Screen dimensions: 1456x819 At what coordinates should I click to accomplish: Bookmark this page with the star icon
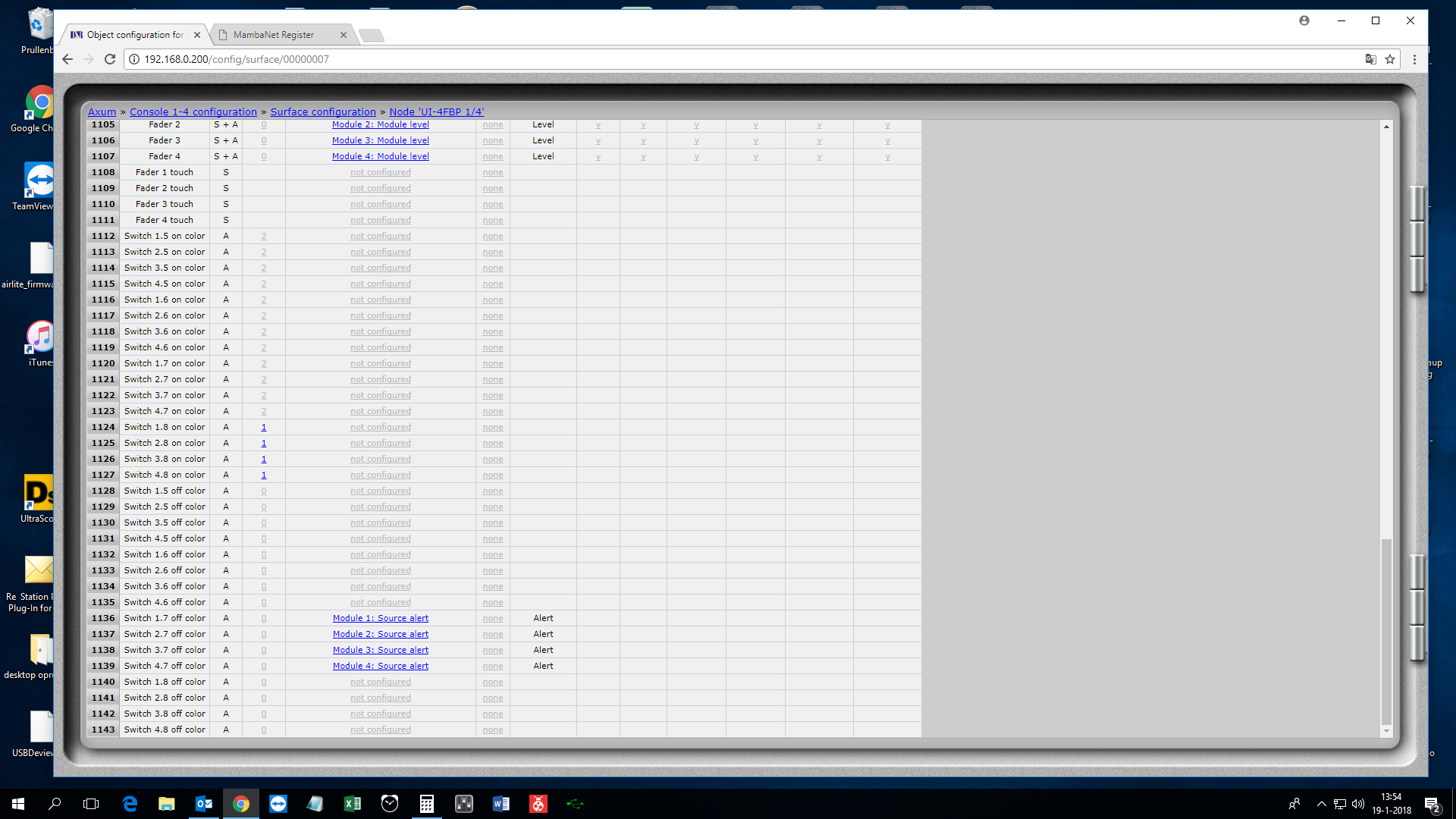click(x=1390, y=59)
